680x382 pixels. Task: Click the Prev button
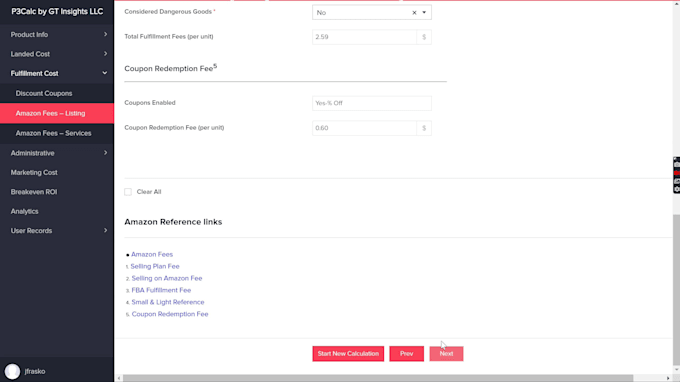click(x=406, y=353)
